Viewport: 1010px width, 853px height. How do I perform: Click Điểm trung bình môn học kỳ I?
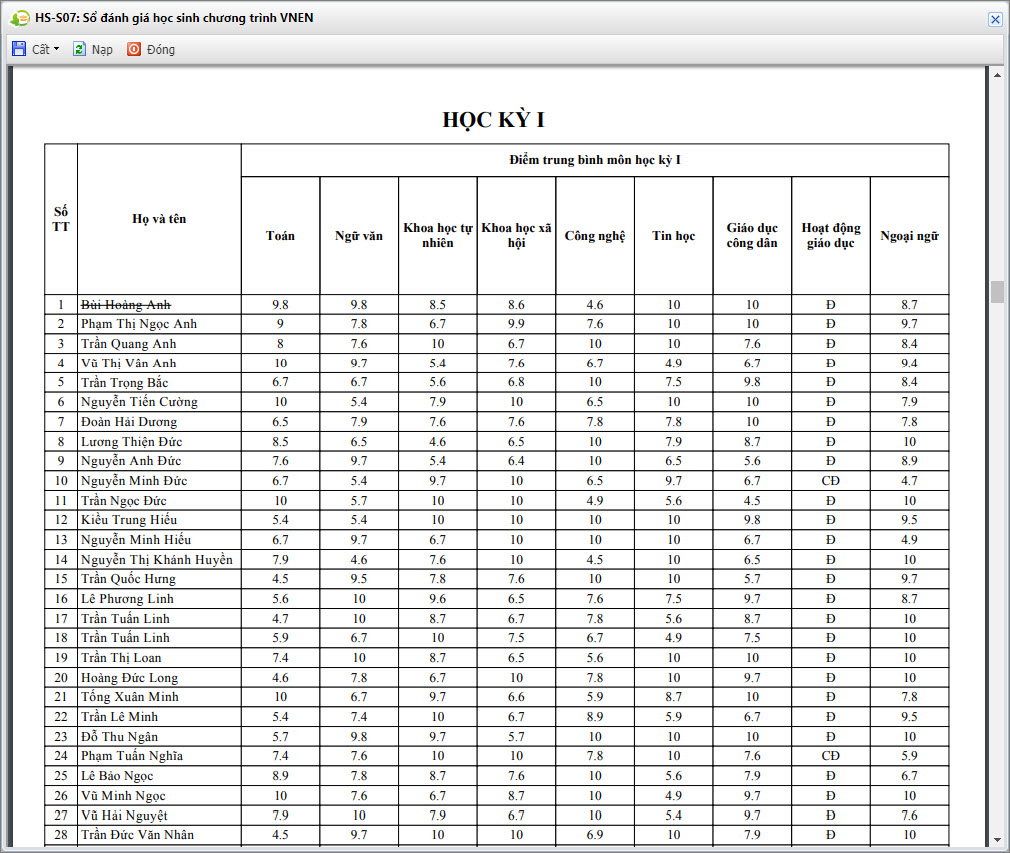point(595,160)
